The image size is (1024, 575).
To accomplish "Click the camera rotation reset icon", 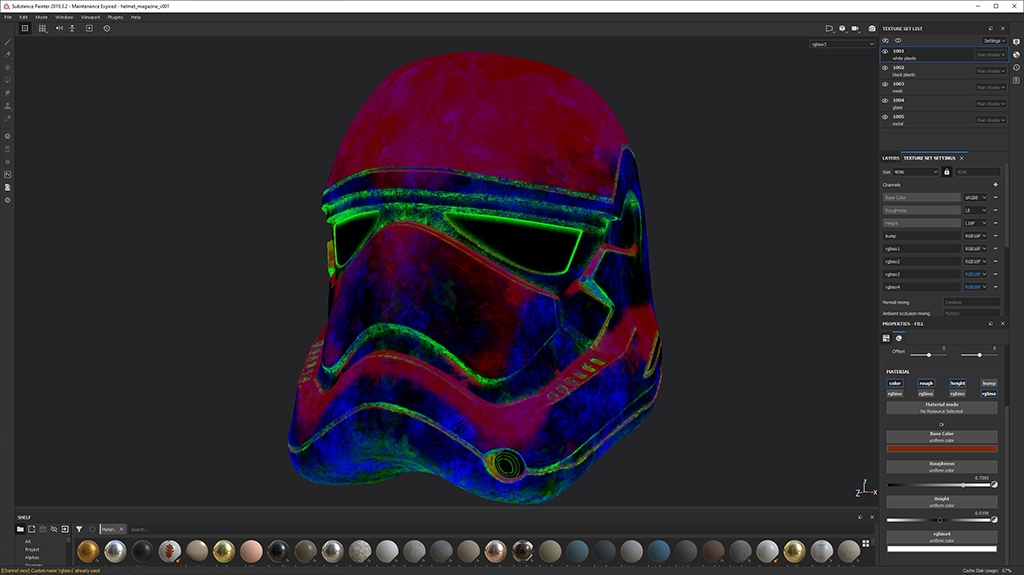I will click(107, 28).
